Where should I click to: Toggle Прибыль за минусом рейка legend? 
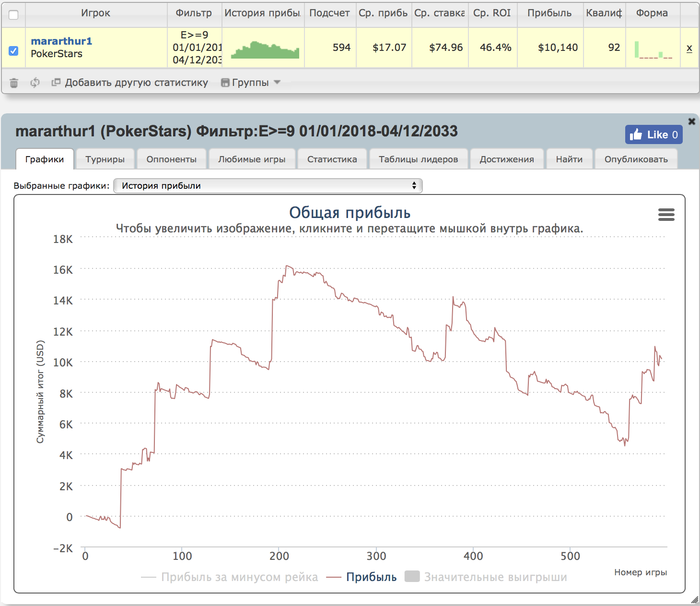(x=229, y=577)
